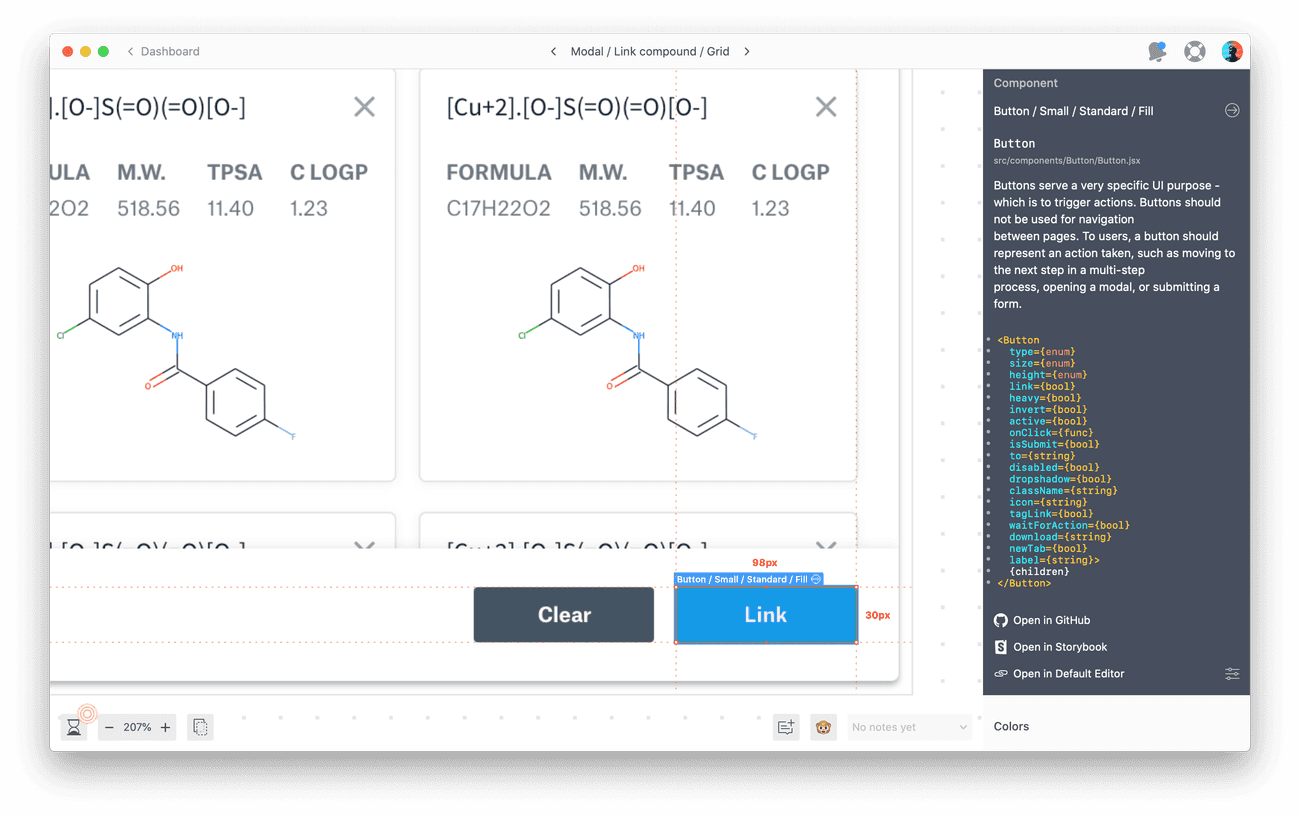Click the lifebuoy help icon
Screen dimensions: 1300x817
[x=1194, y=52]
